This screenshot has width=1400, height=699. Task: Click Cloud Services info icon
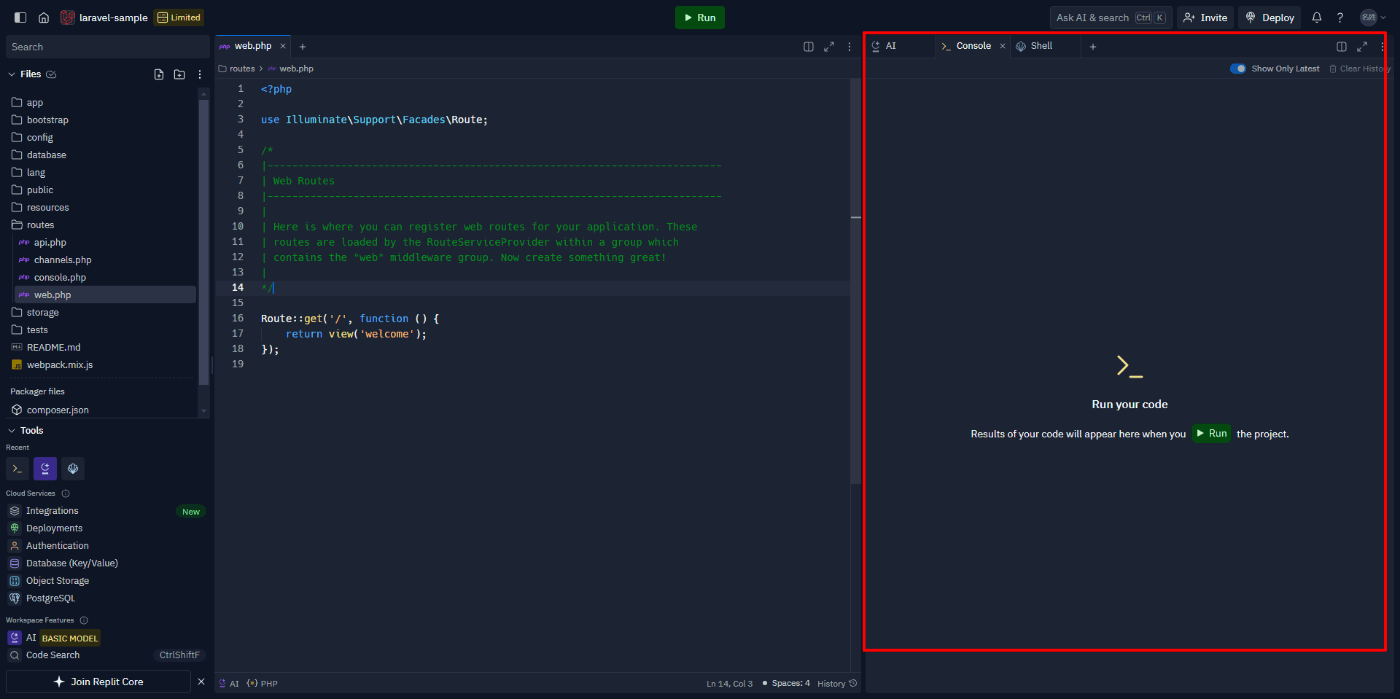click(x=66, y=494)
